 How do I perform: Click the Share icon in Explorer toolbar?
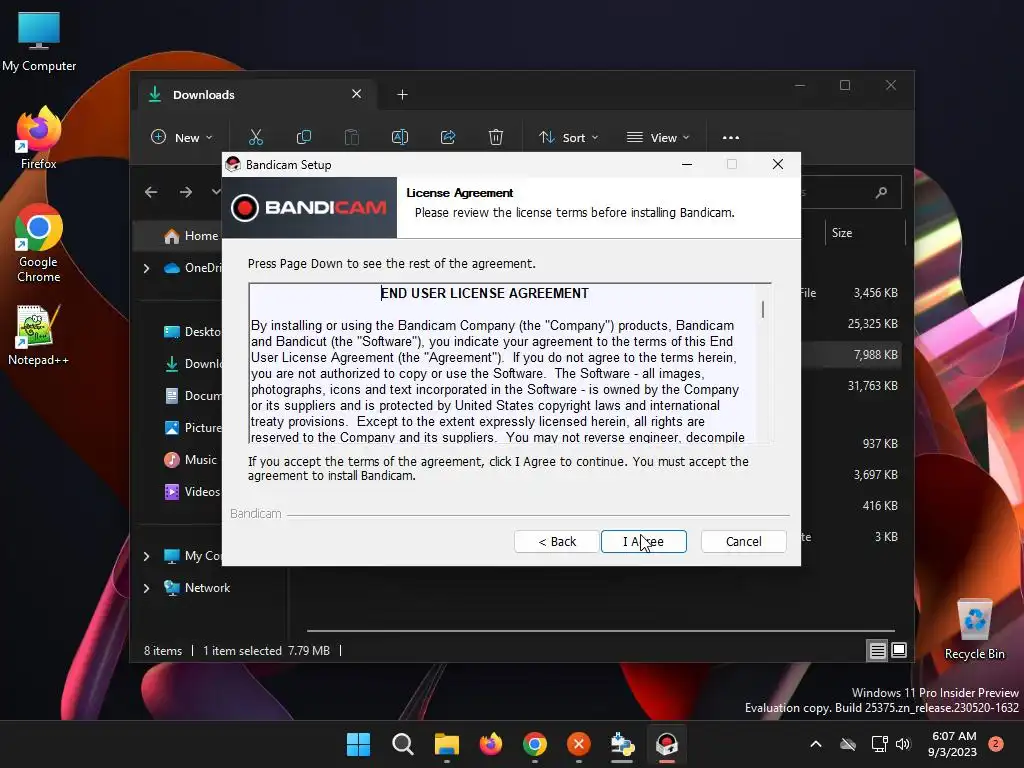(x=448, y=137)
